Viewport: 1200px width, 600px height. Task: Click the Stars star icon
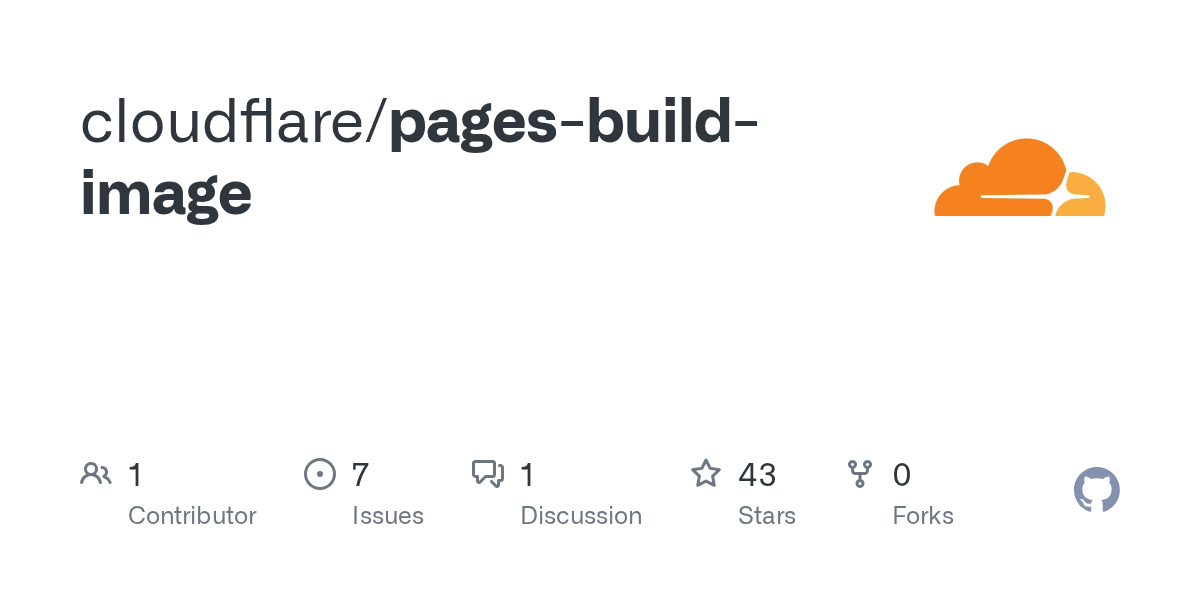[x=706, y=474]
